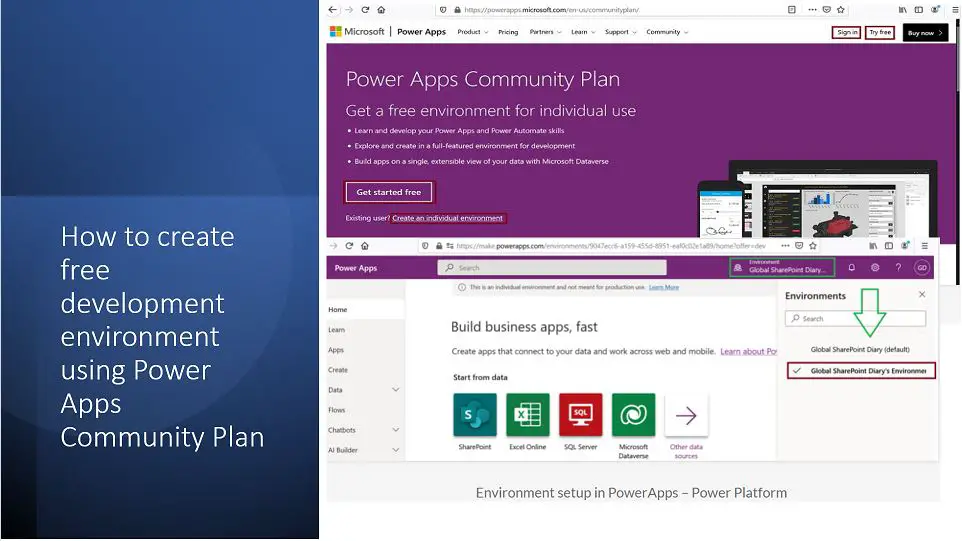
Task: Click the Buy now button
Action: (x=925, y=33)
